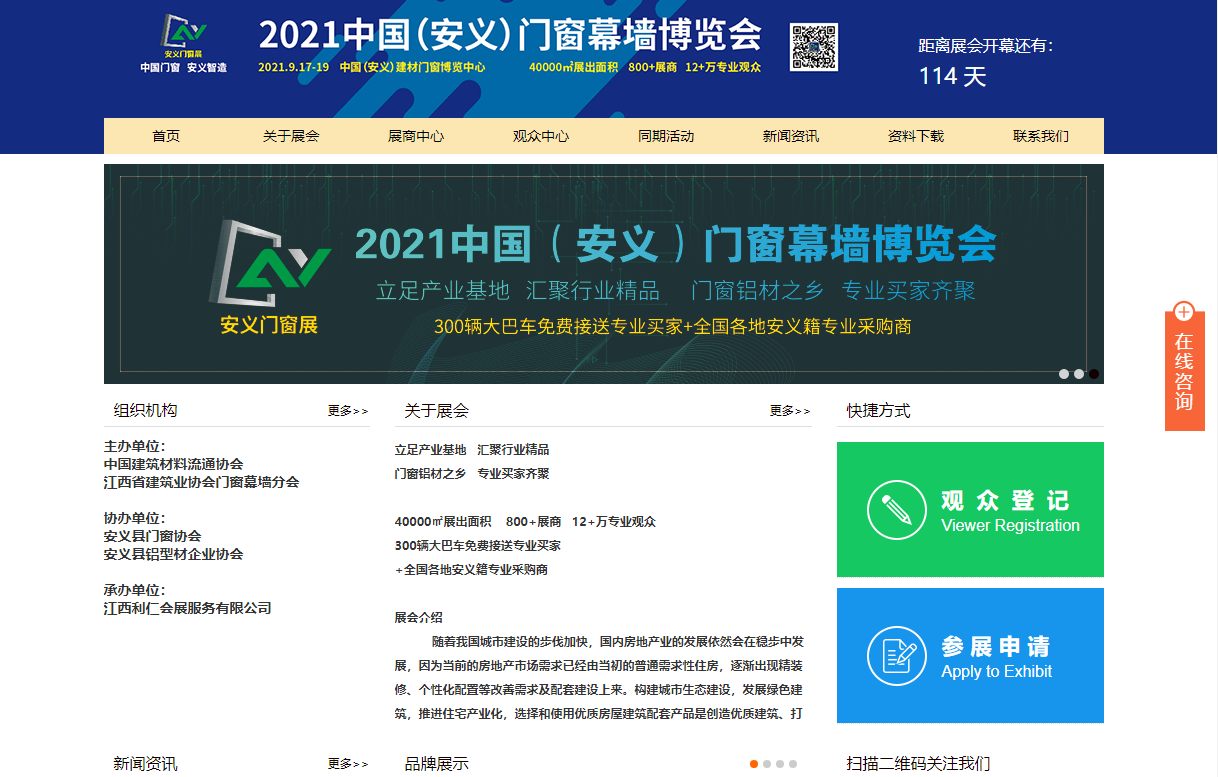Screen dimensions: 1218x777
Task: Select the second banner slide dot
Action: (x=1079, y=374)
